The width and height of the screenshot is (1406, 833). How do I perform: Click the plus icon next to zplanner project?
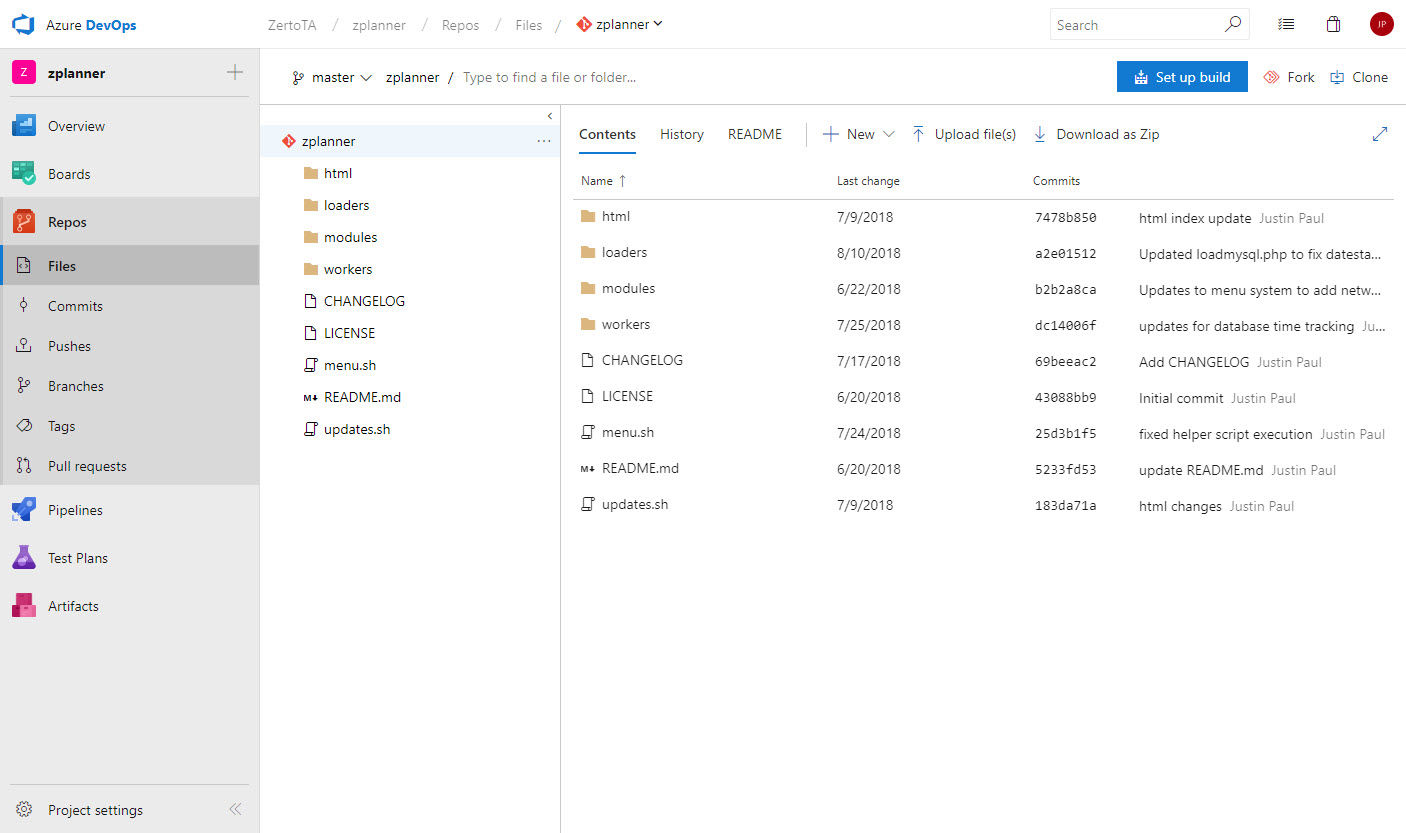coord(235,72)
